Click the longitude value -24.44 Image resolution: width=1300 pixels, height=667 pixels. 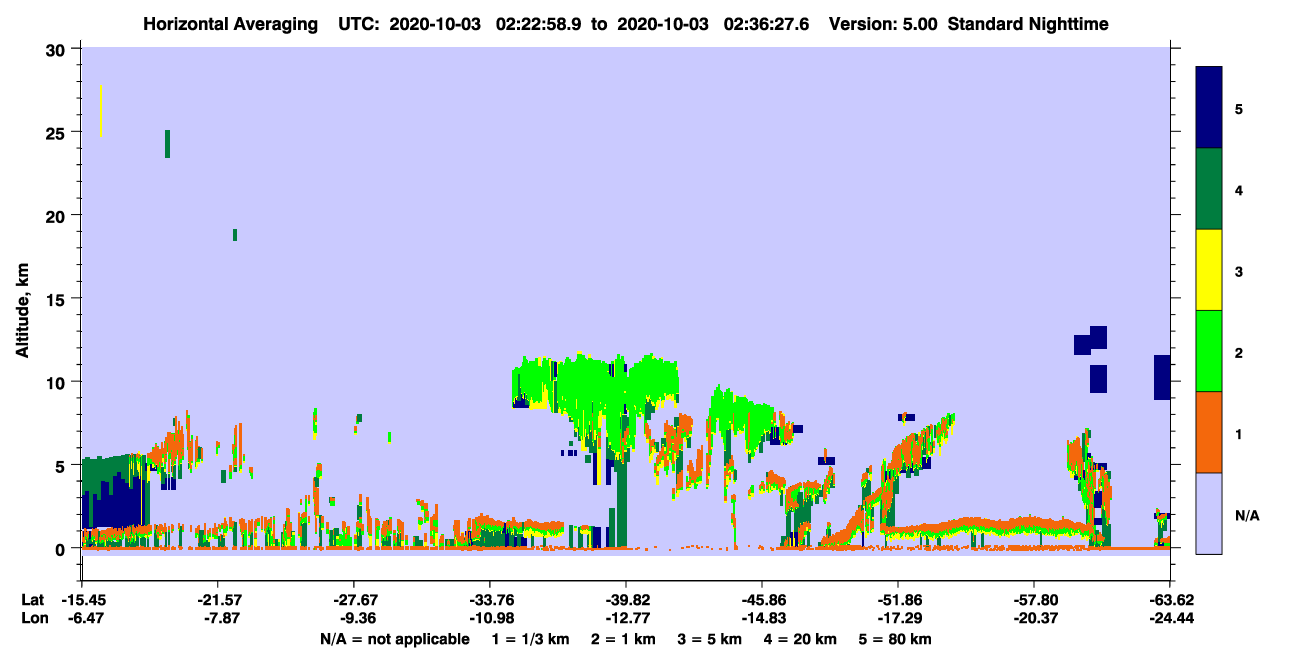click(1170, 618)
